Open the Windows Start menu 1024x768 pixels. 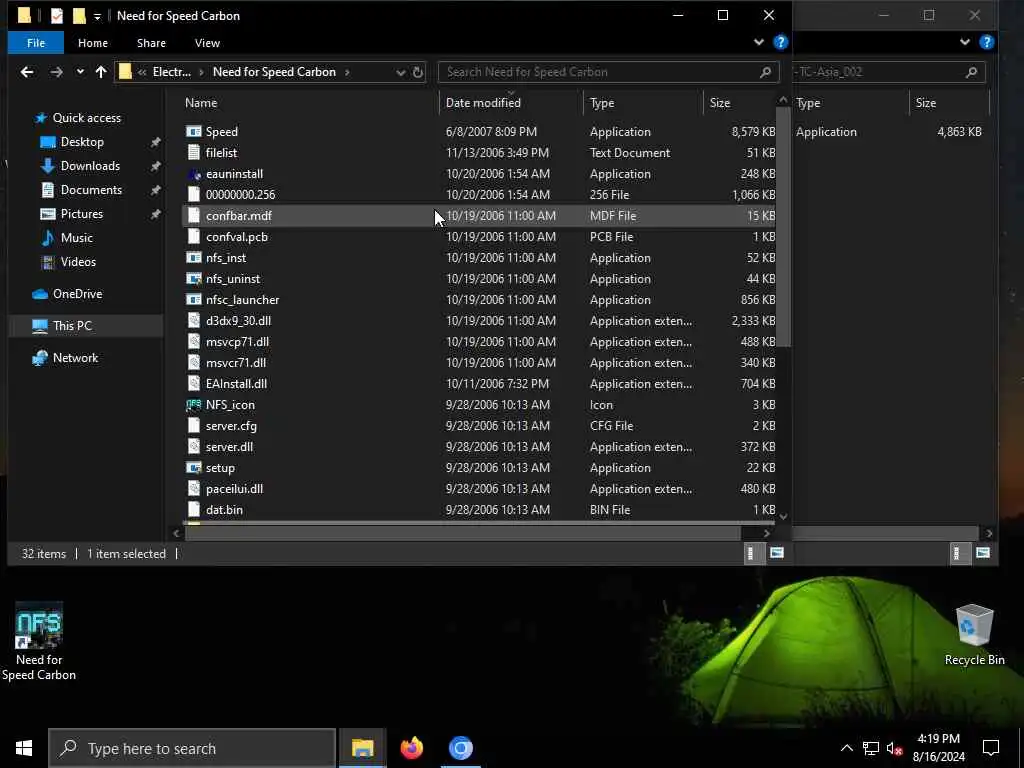point(24,748)
